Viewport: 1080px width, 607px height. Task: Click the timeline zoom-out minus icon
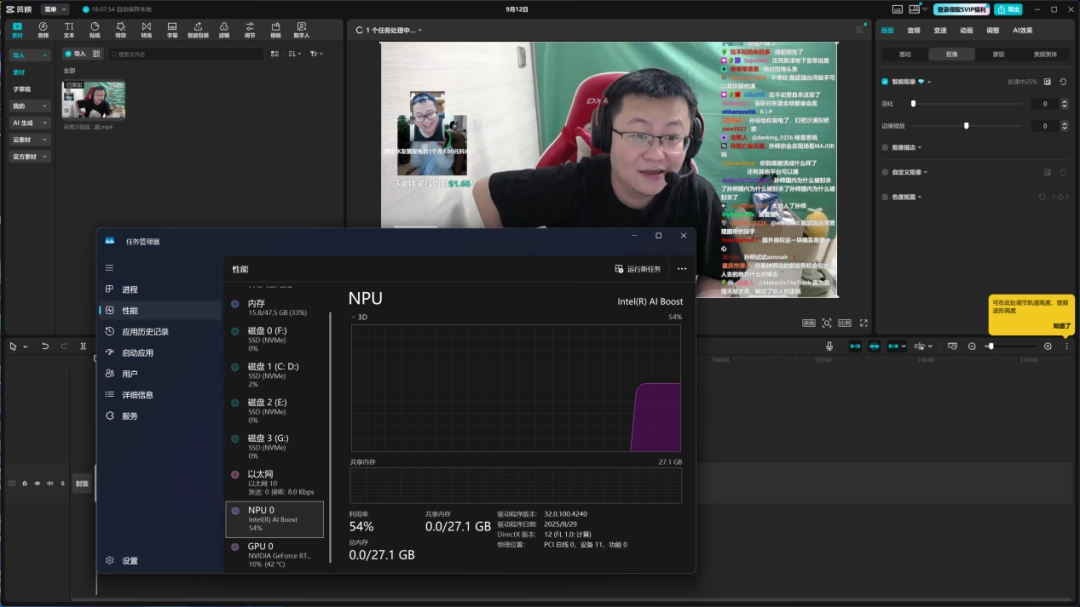972,346
